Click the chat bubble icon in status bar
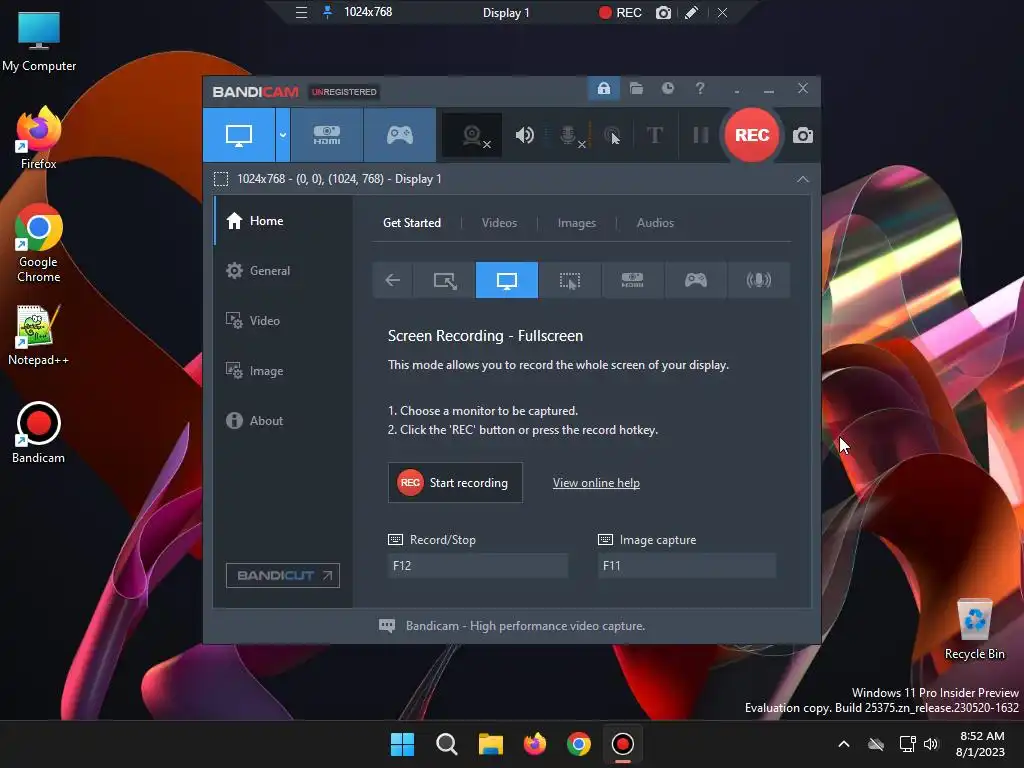The width and height of the screenshot is (1024, 768). click(x=387, y=626)
